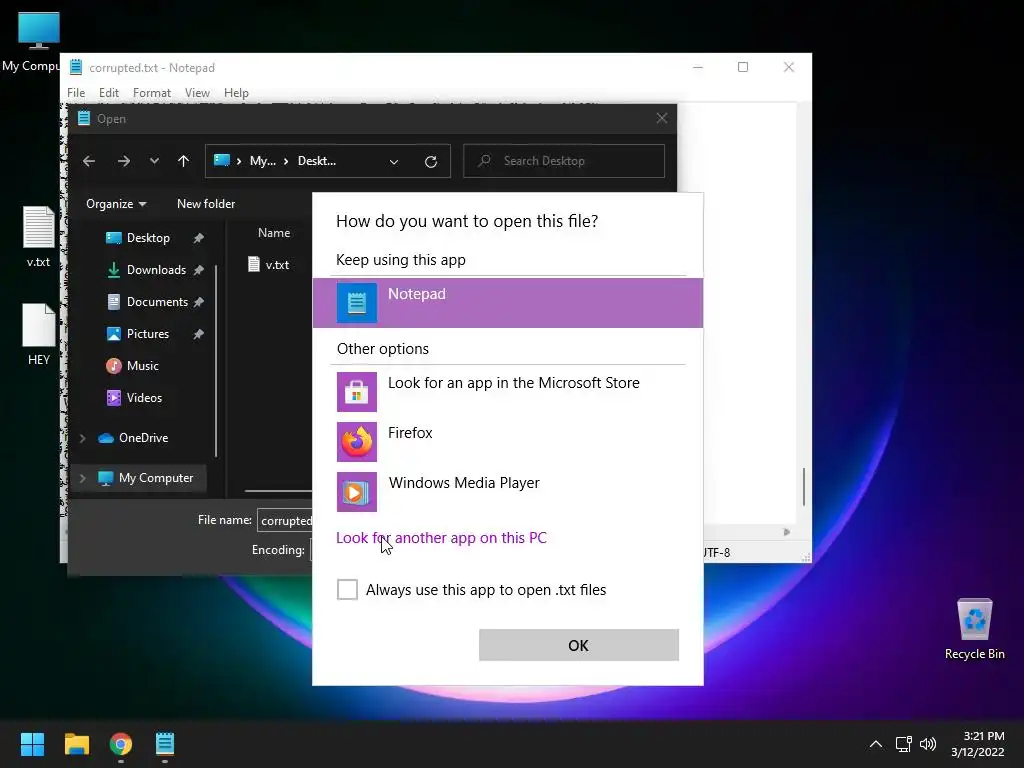Click Notepad vertical scrollbar thumb
The height and width of the screenshot is (768, 1024).
(x=804, y=487)
